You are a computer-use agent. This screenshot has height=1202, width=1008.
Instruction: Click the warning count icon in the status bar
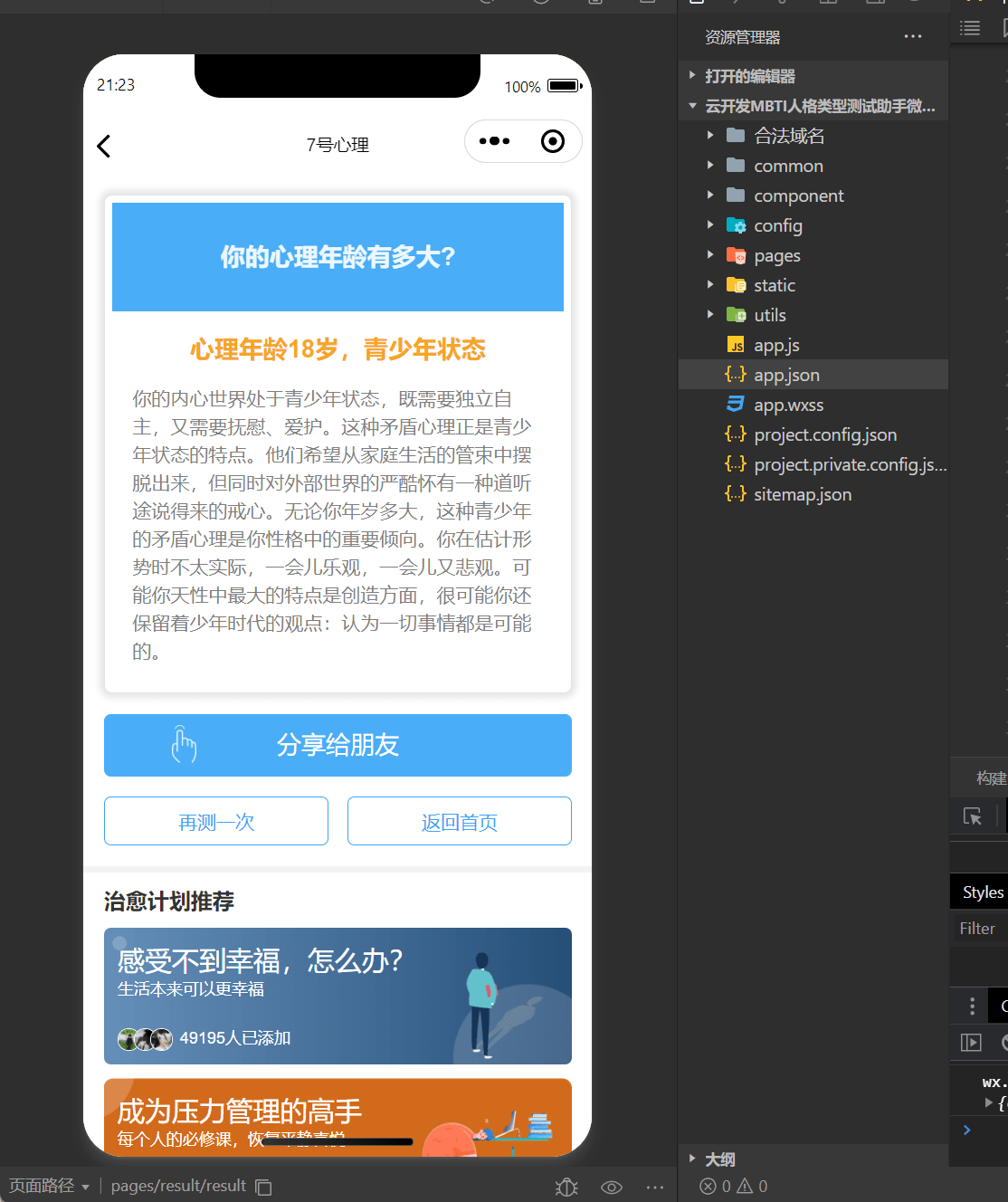tap(746, 1186)
